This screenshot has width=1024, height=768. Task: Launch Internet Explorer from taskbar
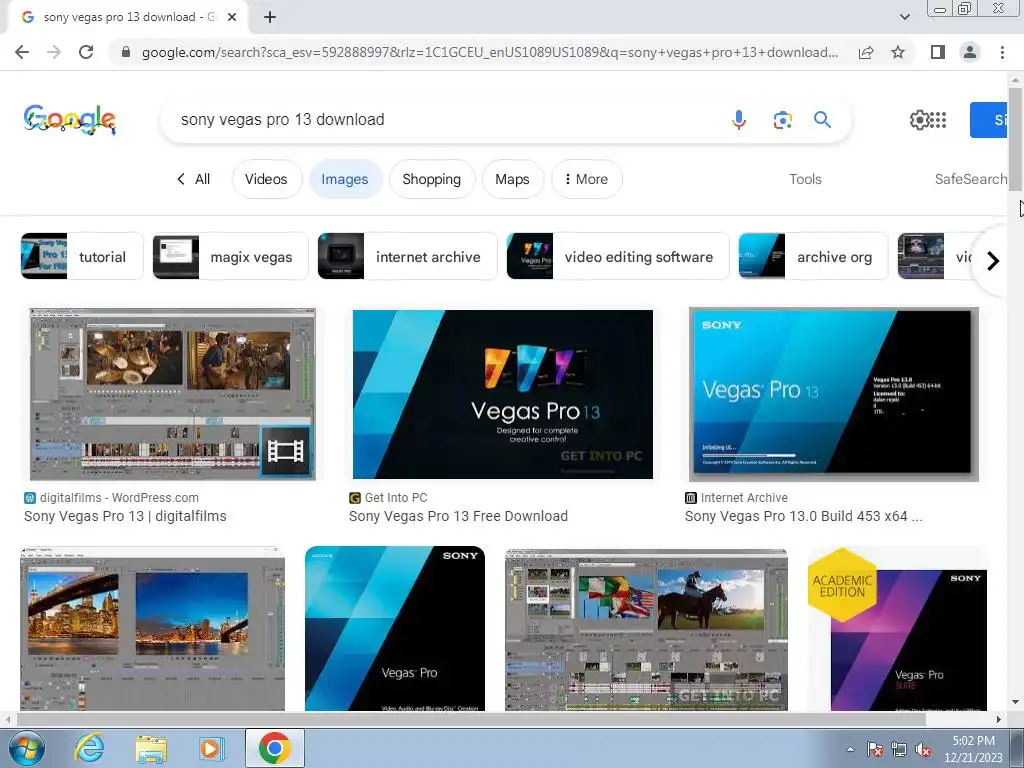89,748
